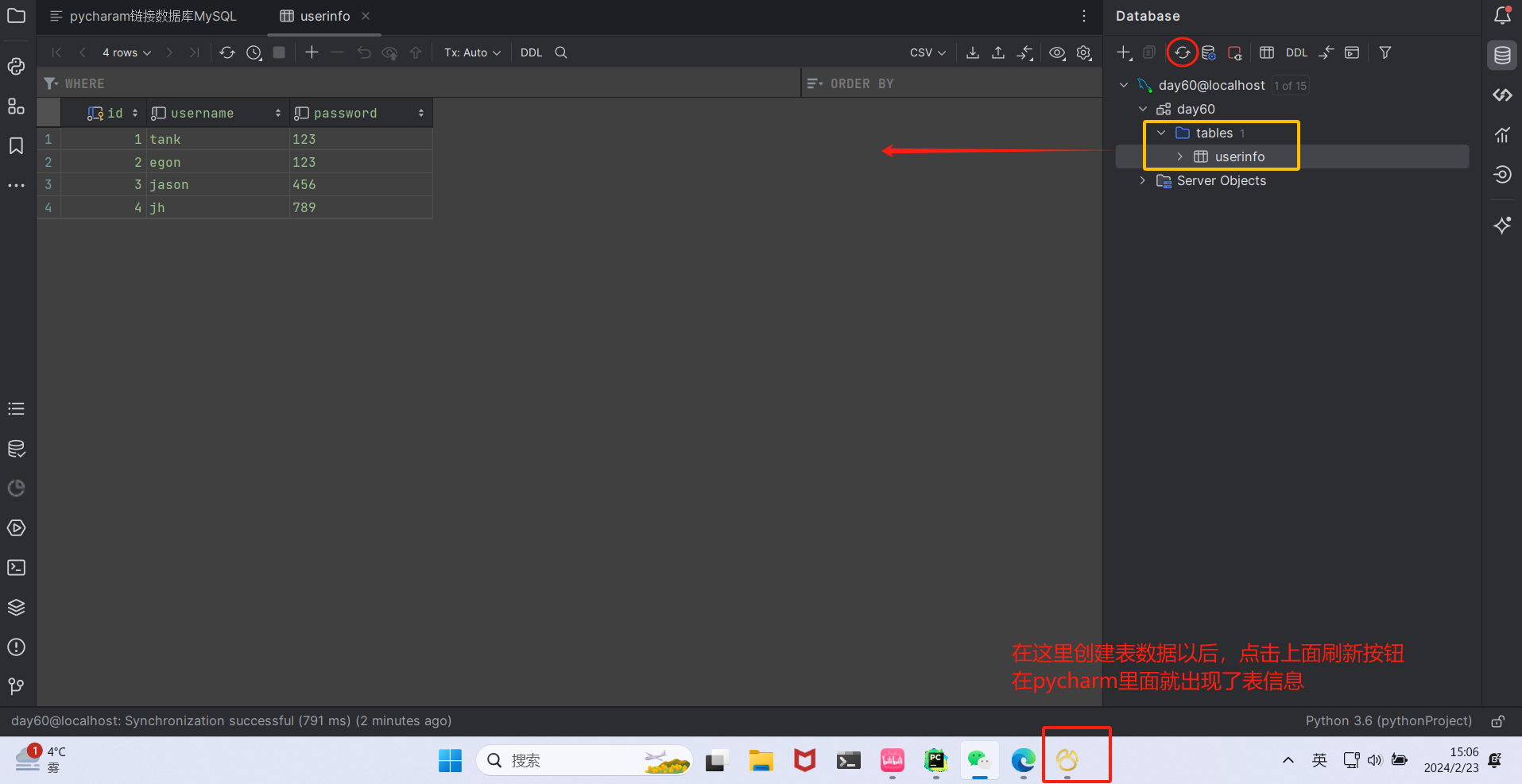Revert selected changes in the data editor
1522x784 pixels.
coord(364,52)
